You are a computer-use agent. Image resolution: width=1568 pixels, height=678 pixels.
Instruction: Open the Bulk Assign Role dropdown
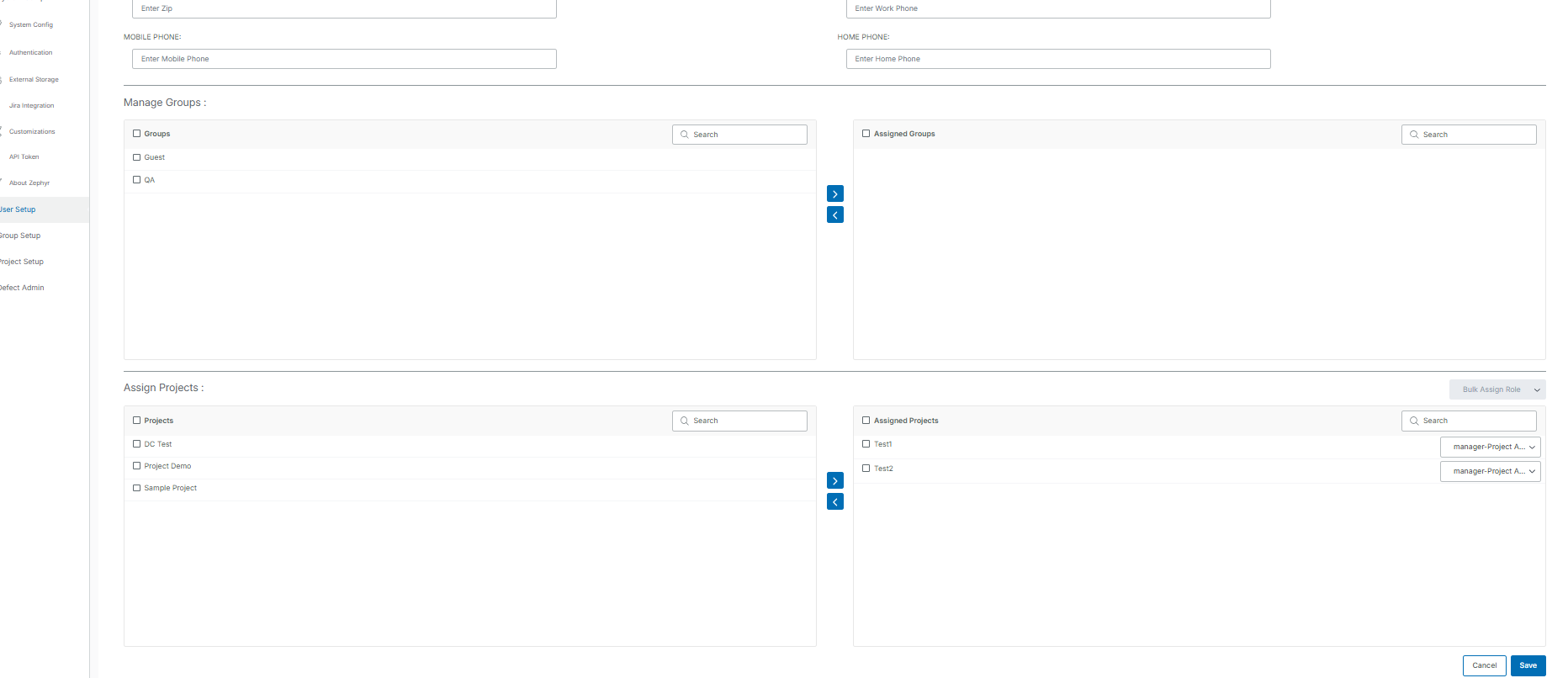click(x=1497, y=389)
